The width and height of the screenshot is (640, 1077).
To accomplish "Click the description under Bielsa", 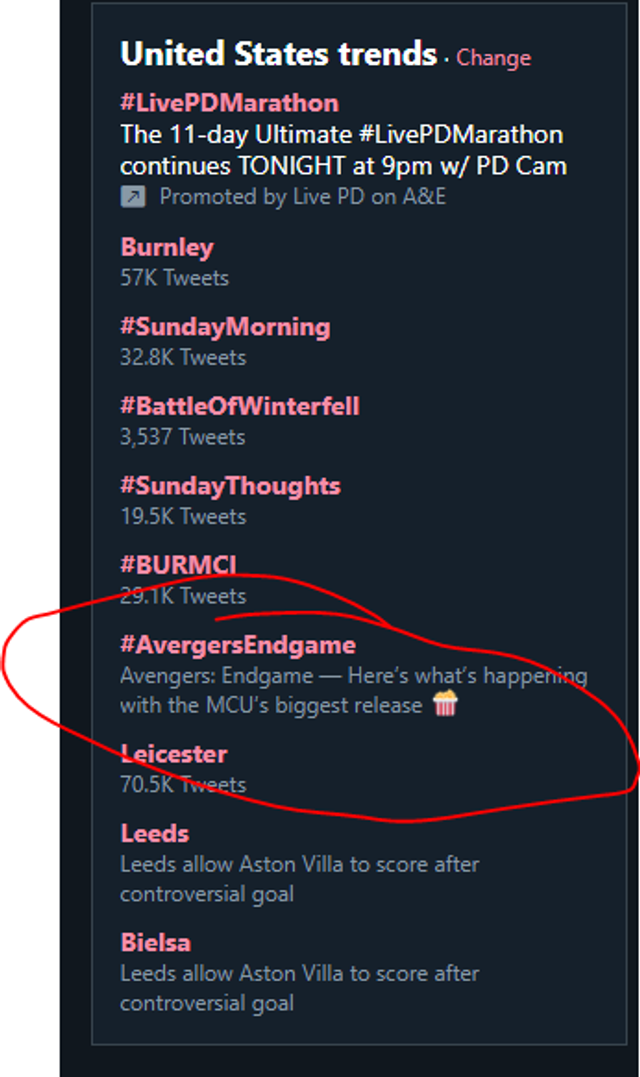I will tap(300, 988).
